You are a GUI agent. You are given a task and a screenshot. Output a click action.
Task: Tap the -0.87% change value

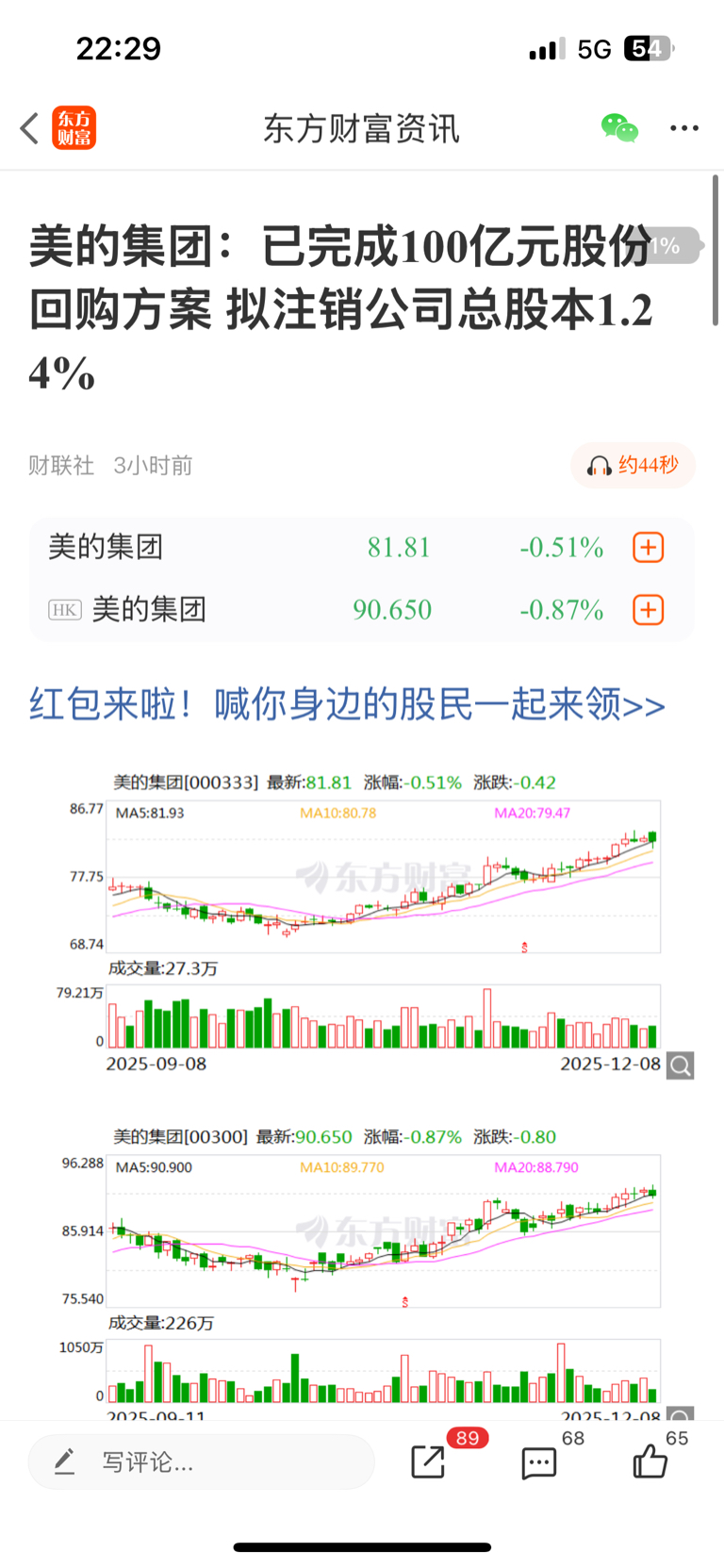tap(562, 610)
